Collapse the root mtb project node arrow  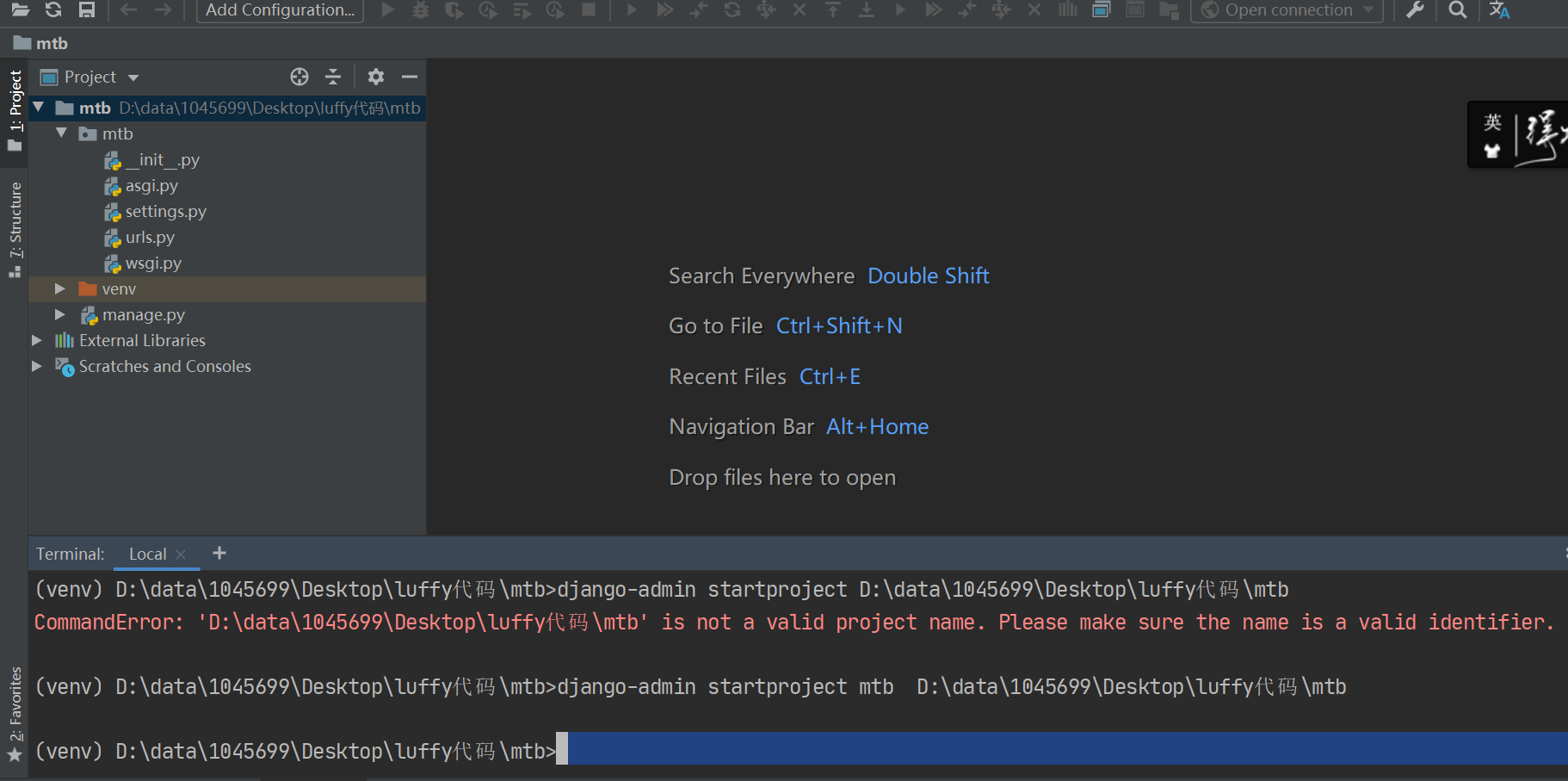coord(39,108)
